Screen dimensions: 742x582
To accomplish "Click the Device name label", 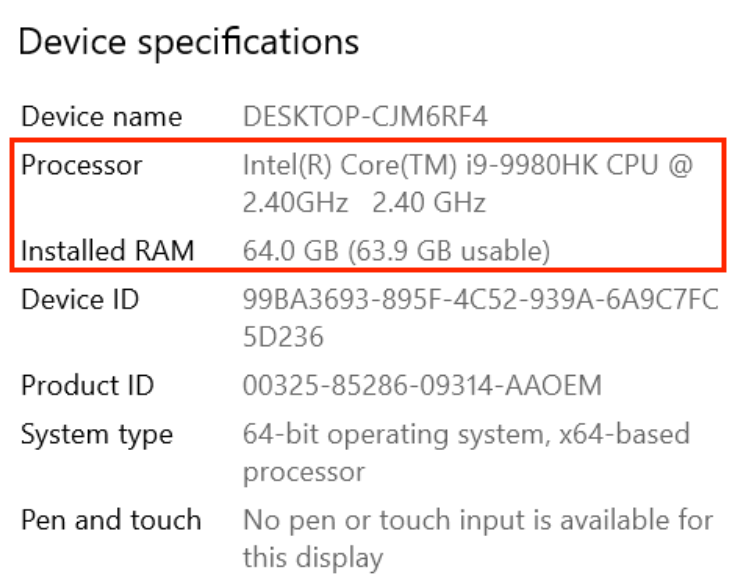I will 102,116.
